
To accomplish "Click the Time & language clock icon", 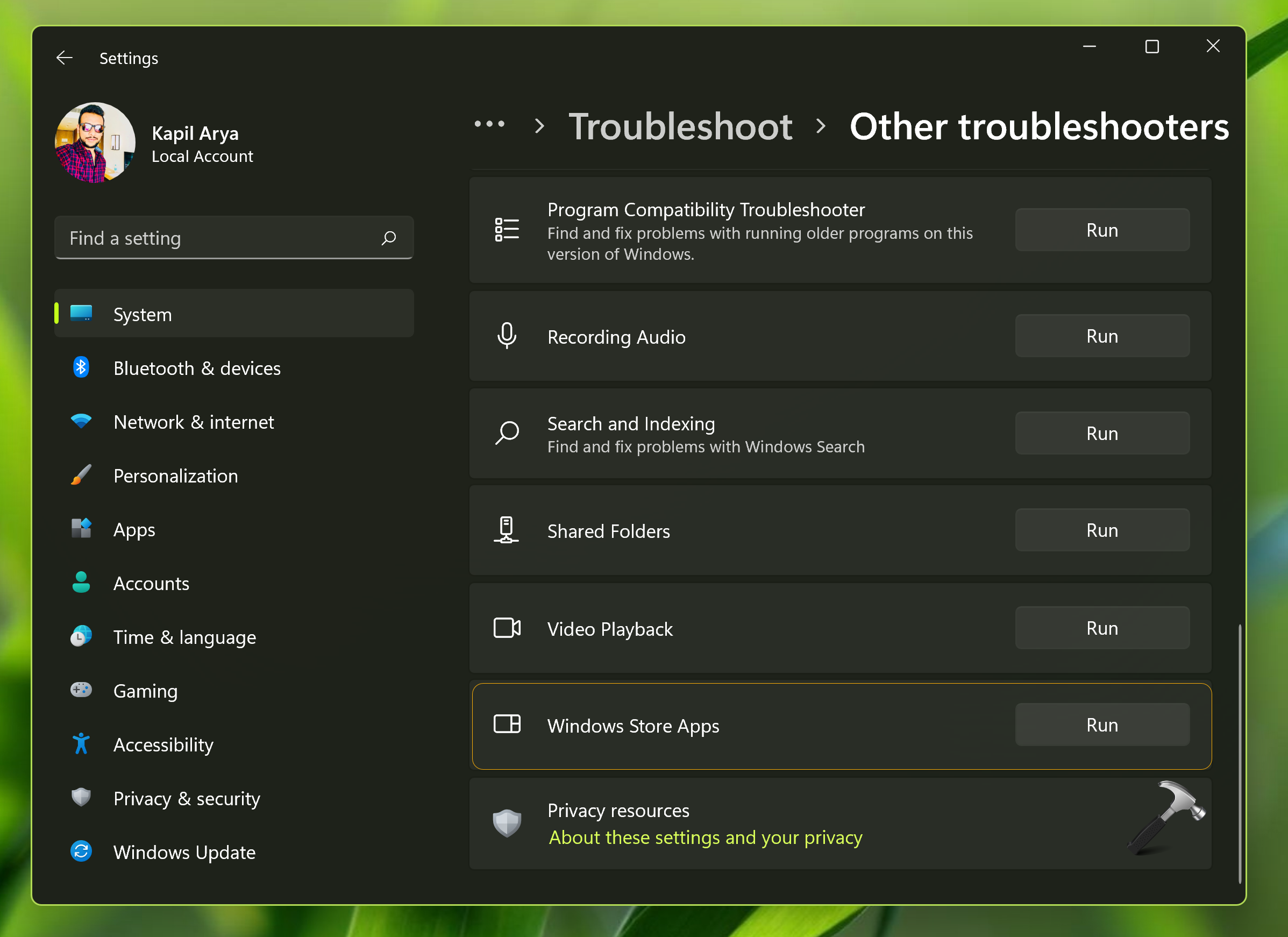I will (81, 637).
